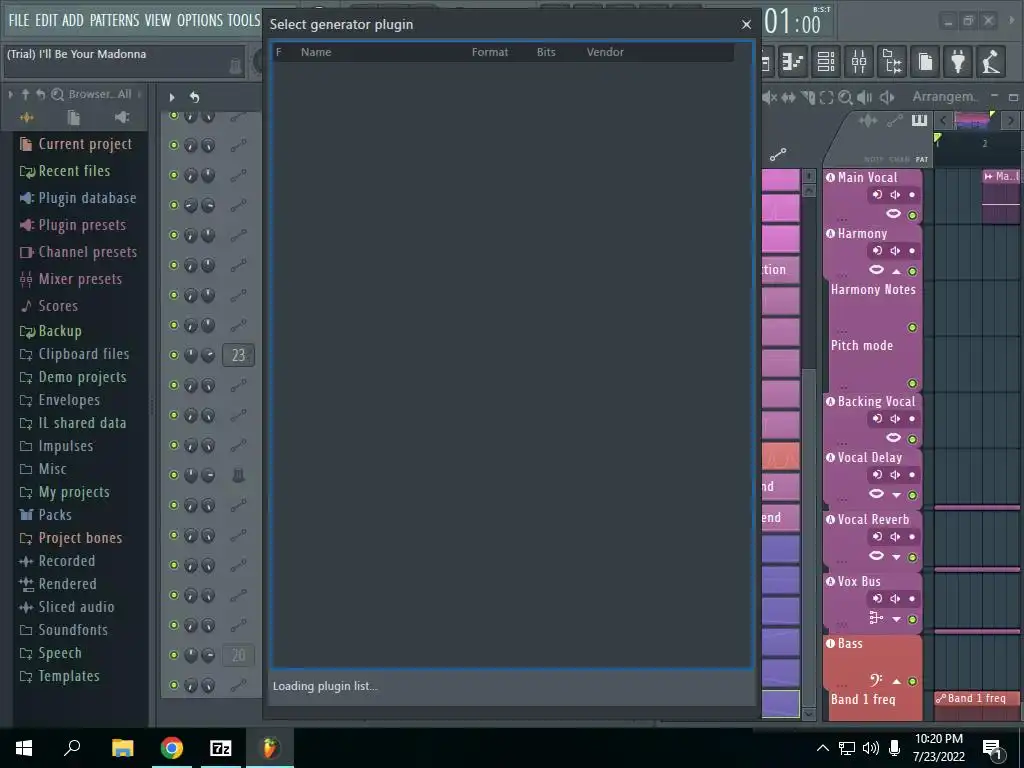Viewport: 1024px width, 768px height.
Task: Expand Vocal Delay track arrow
Action: click(x=897, y=495)
